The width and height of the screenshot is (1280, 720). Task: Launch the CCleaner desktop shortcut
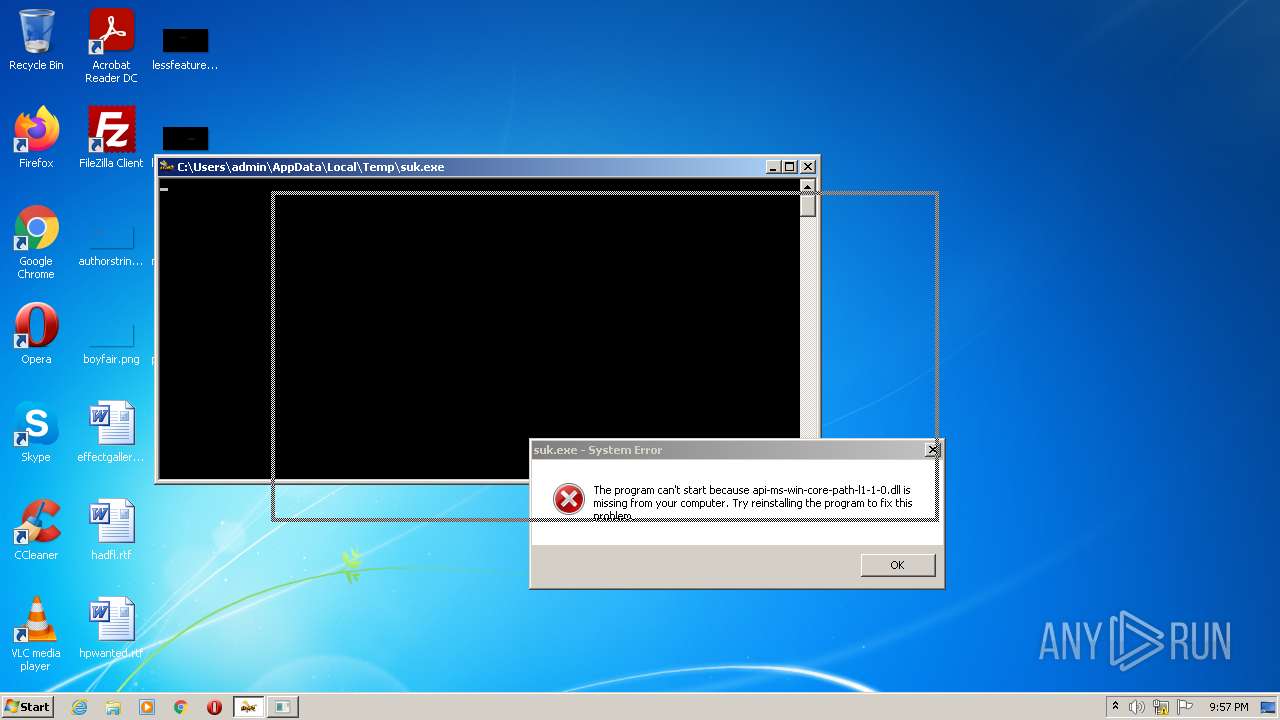tap(36, 530)
